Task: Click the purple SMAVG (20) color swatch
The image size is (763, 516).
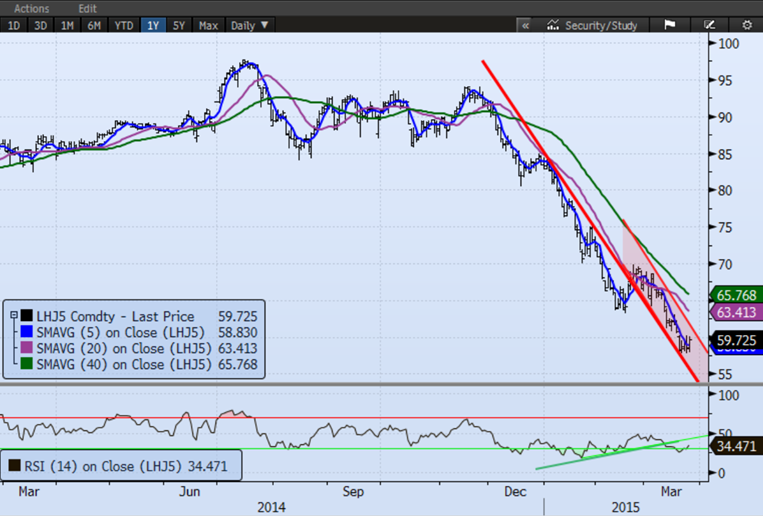Action: (x=24, y=350)
